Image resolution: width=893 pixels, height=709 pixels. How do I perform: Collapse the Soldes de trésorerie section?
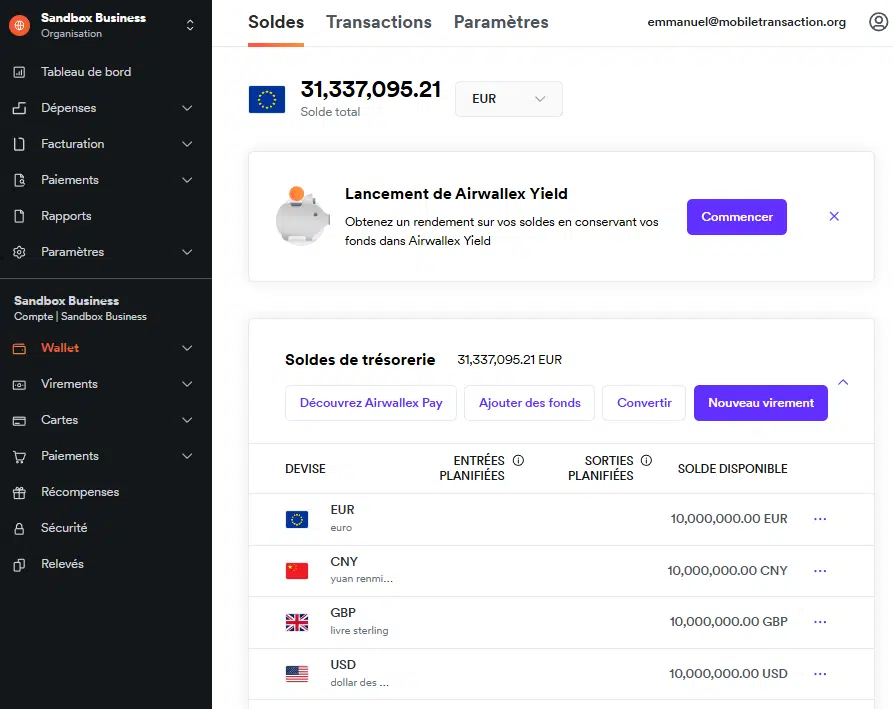coord(843,382)
